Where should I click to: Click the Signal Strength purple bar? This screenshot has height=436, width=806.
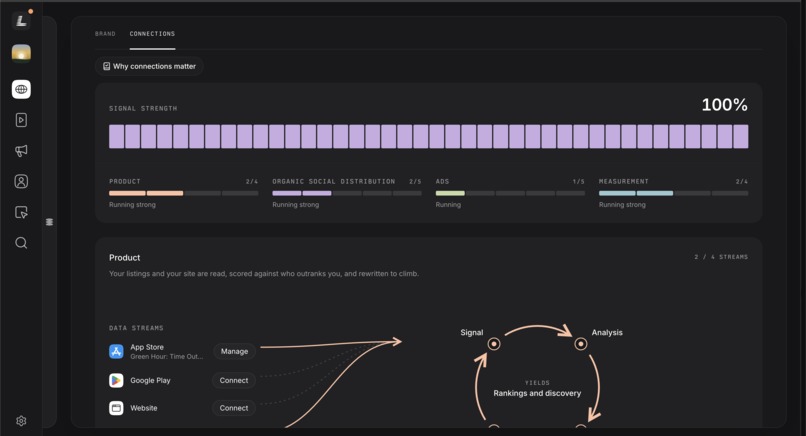click(429, 136)
